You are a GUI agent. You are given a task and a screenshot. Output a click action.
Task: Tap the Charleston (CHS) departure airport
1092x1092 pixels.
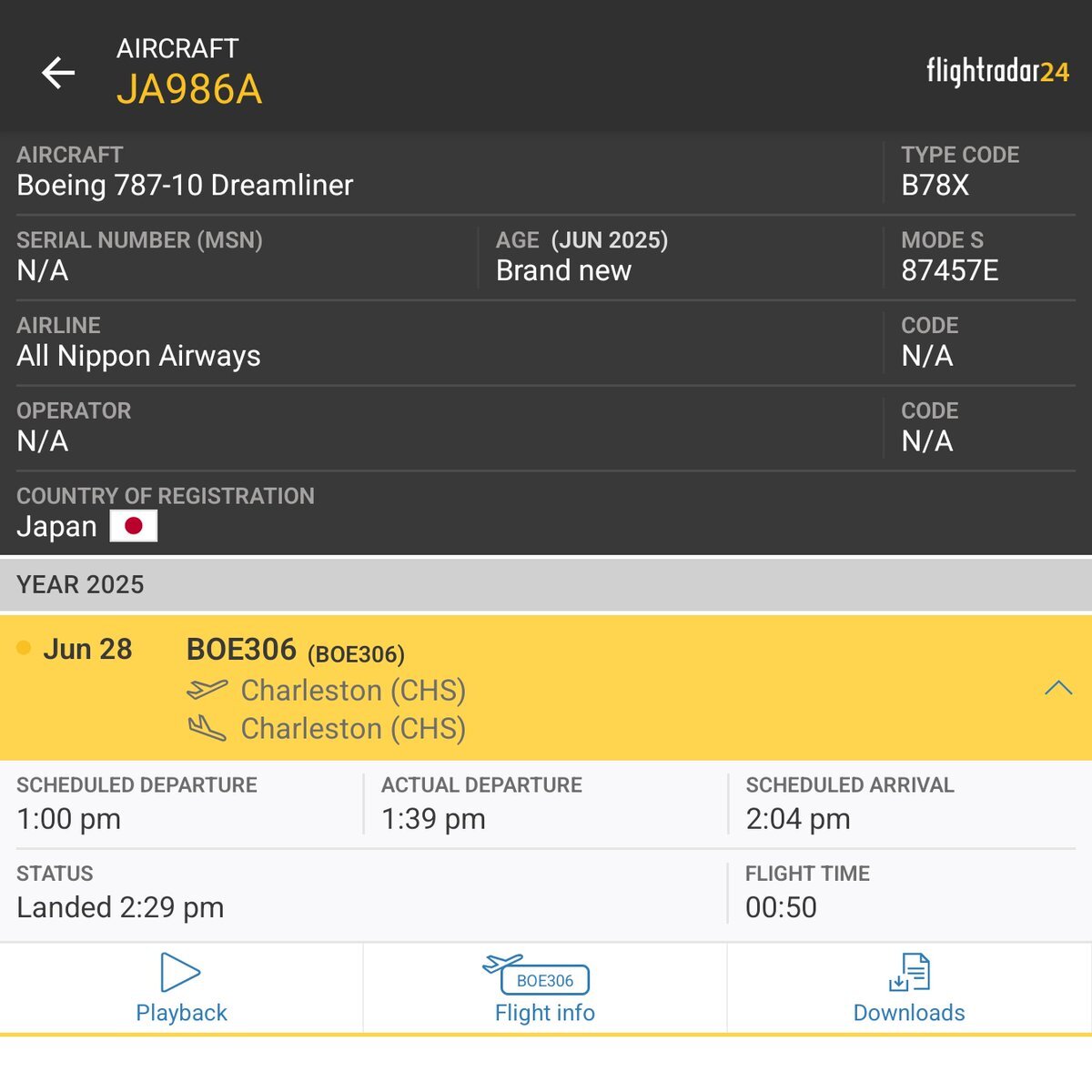tap(353, 691)
